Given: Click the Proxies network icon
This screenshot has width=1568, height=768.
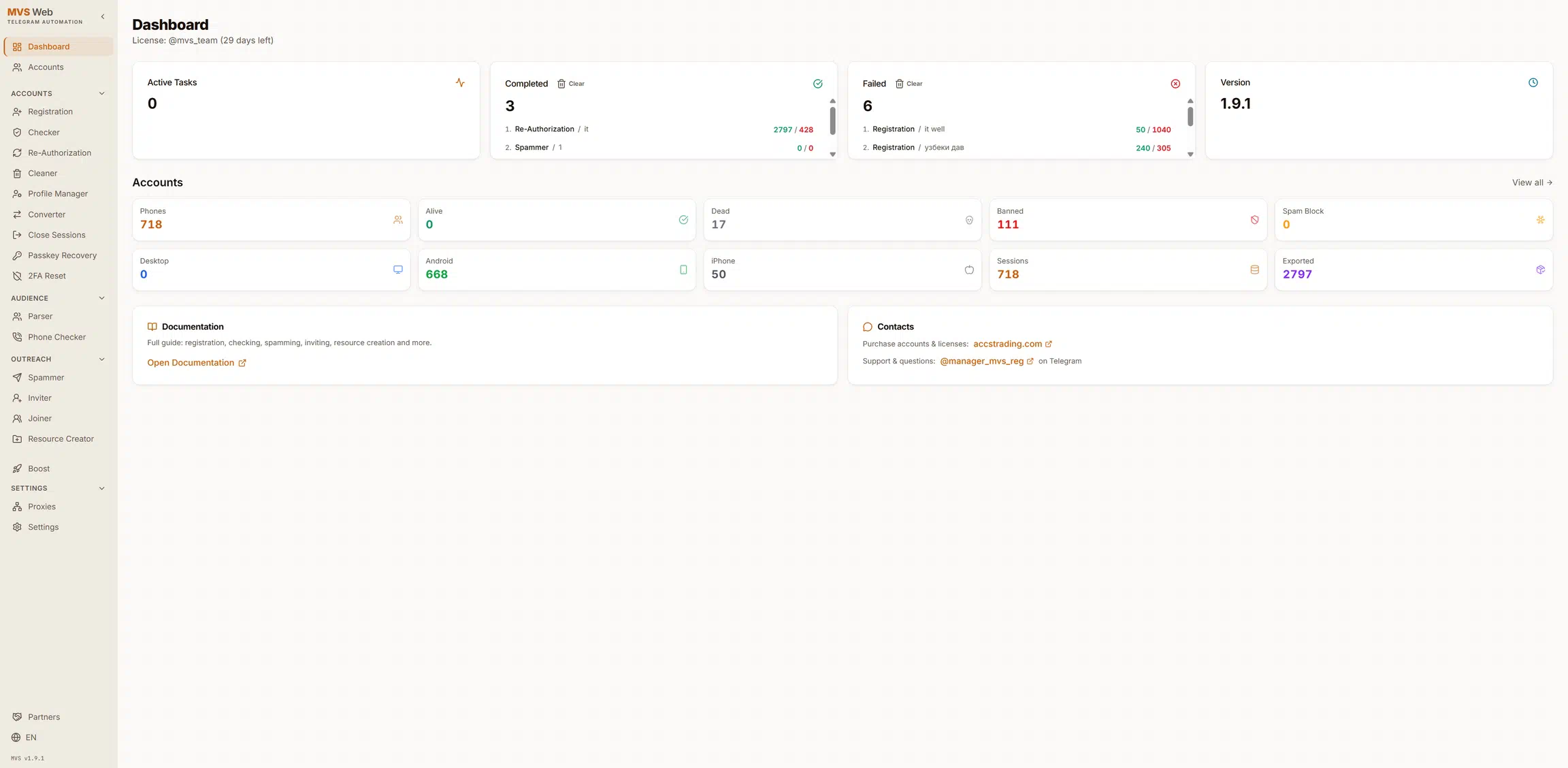Looking at the screenshot, I should click(17, 507).
